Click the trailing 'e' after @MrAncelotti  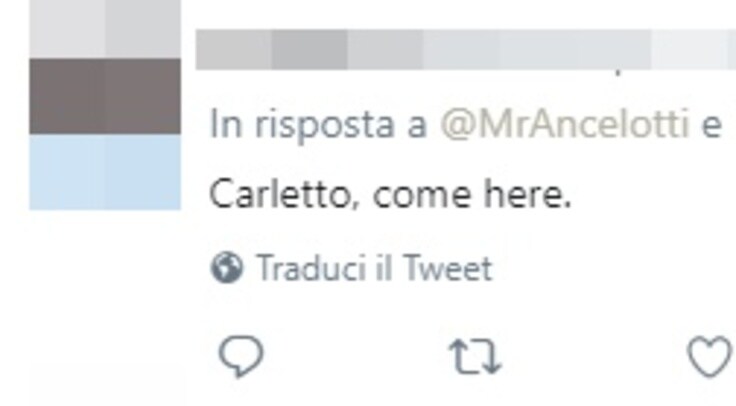(712, 126)
